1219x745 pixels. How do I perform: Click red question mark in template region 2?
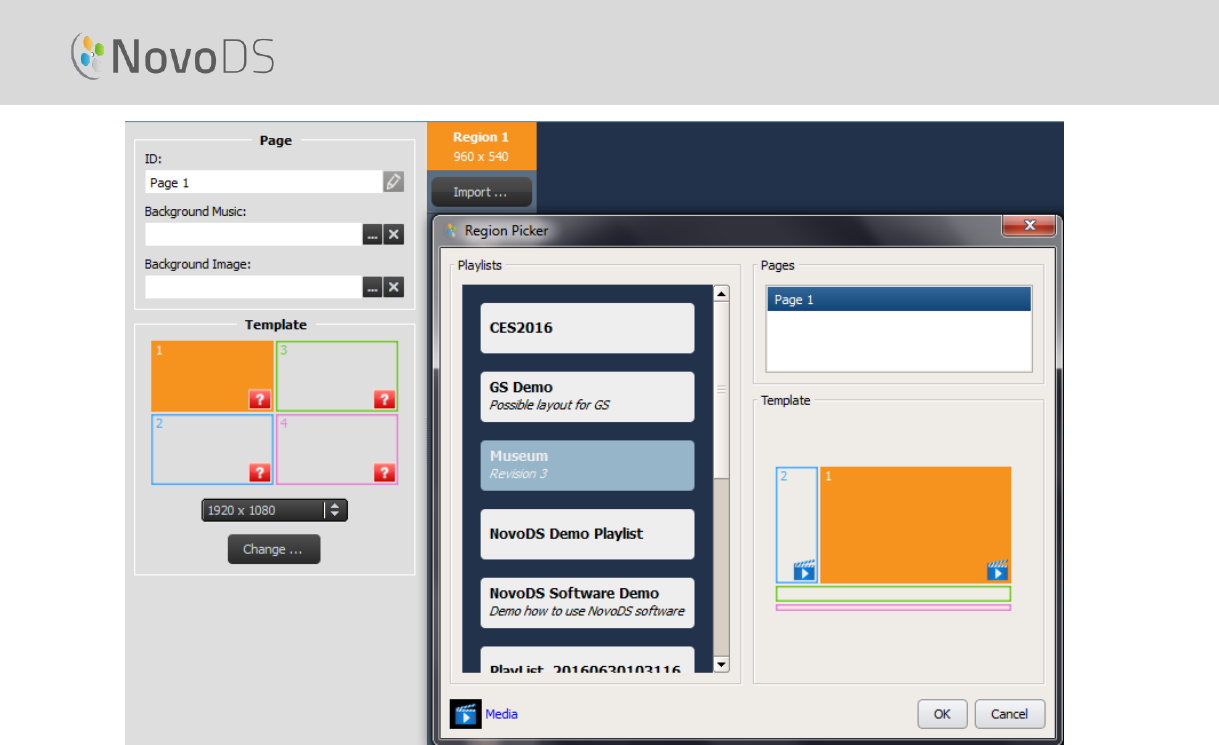point(259,473)
